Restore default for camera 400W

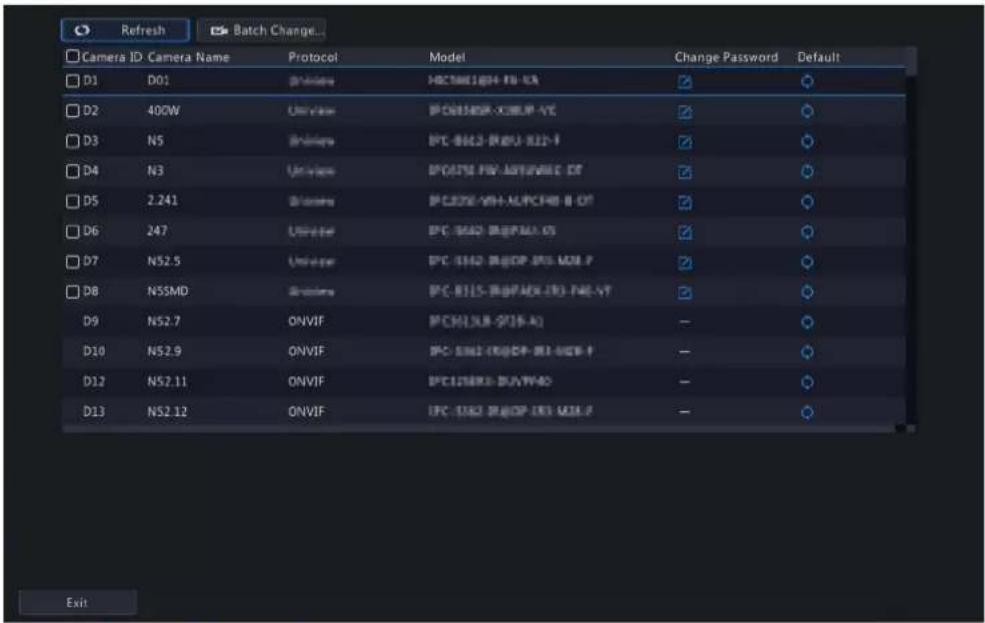pyautogui.click(x=807, y=111)
